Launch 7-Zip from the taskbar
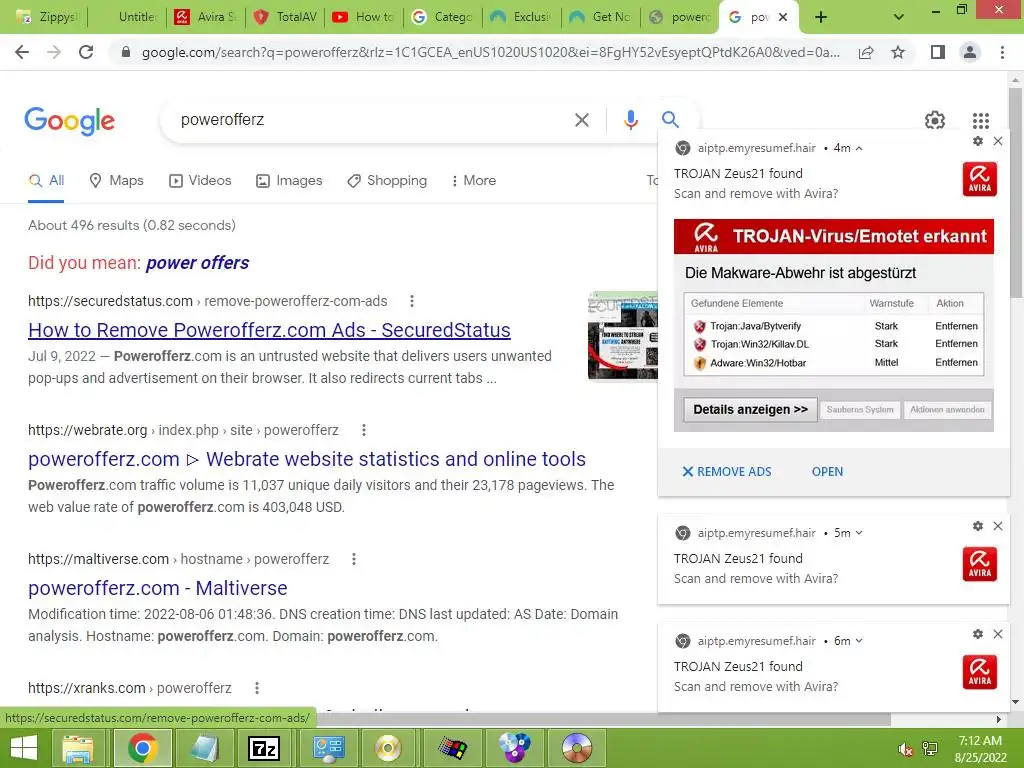Viewport: 1024px width, 768px height. click(x=264, y=748)
